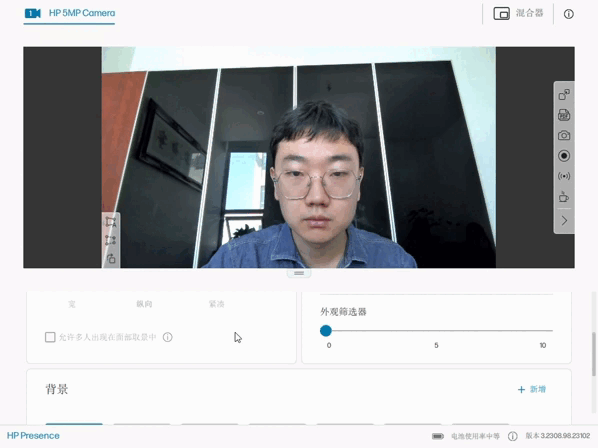Start recording with the record circle icon
598x448 pixels.
coord(564,156)
